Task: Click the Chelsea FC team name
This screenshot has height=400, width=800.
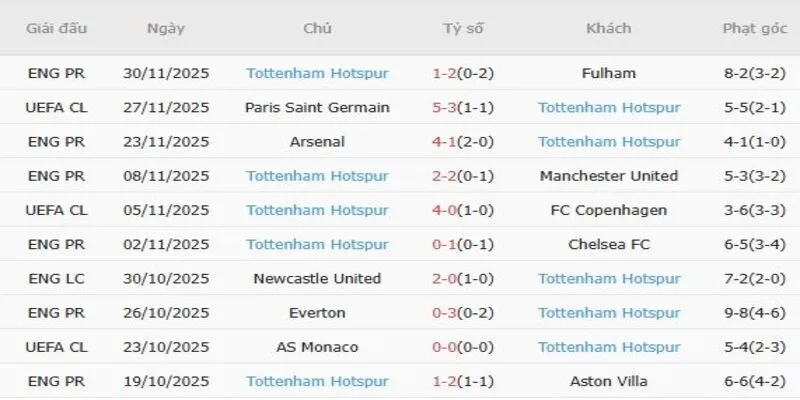Action: click(608, 244)
